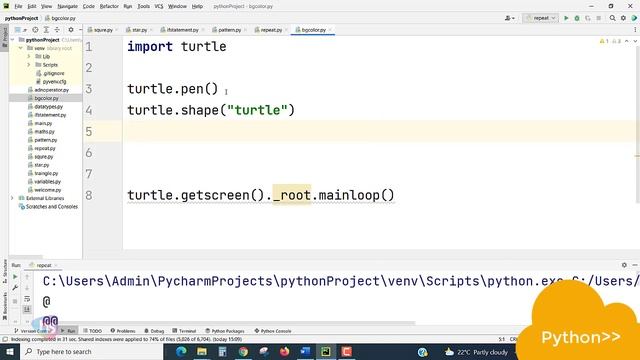640x360 pixels.
Task: Run with coverage from the top toolbar
Action: pyautogui.click(x=588, y=18)
